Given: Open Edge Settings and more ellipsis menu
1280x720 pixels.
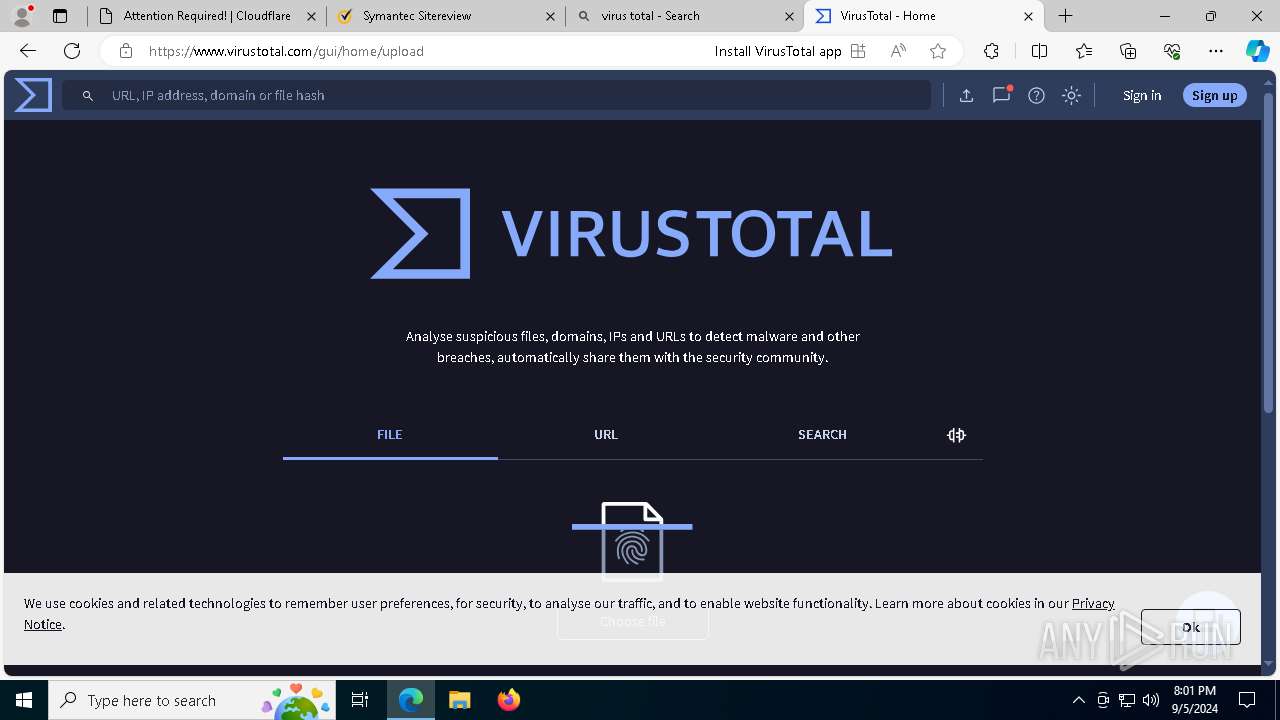Looking at the screenshot, I should (x=1216, y=51).
